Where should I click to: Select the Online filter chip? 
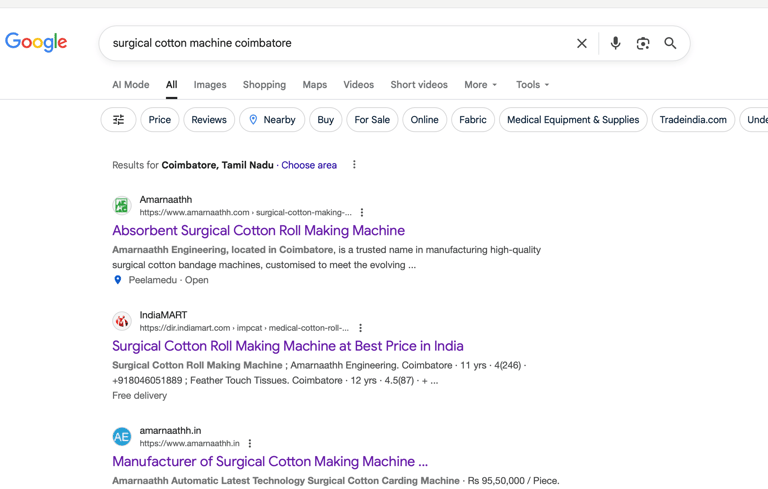[424, 120]
